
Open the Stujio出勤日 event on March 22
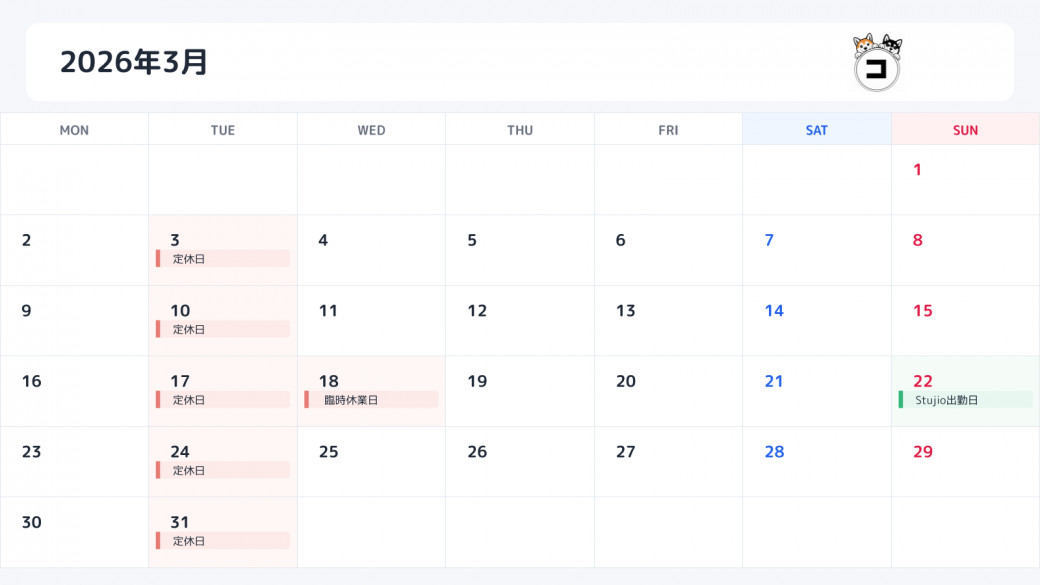[x=965, y=400]
